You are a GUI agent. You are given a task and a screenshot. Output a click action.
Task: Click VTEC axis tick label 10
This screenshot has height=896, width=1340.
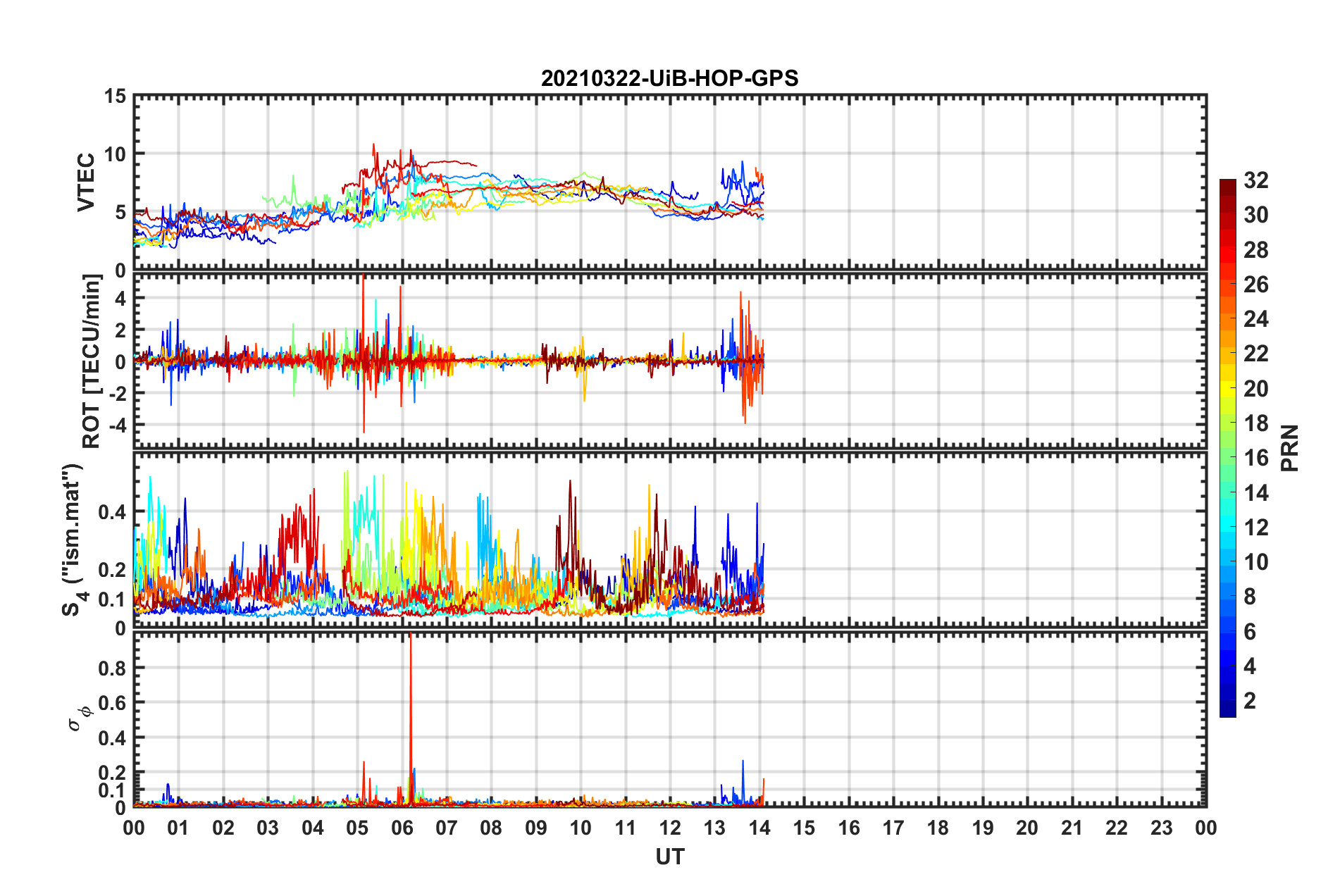point(115,154)
